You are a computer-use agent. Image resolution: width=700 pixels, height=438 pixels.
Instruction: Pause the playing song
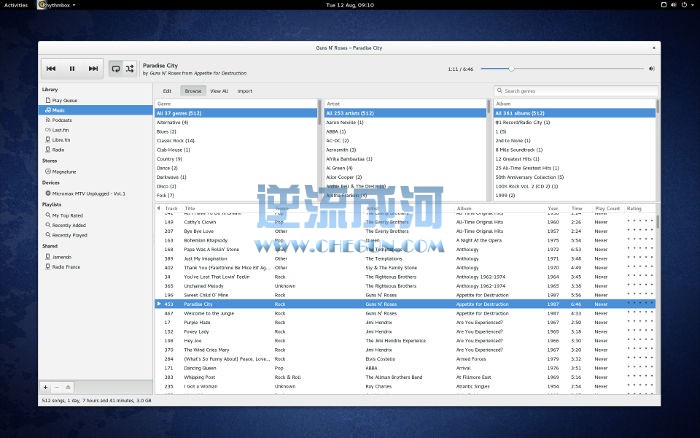[72, 69]
